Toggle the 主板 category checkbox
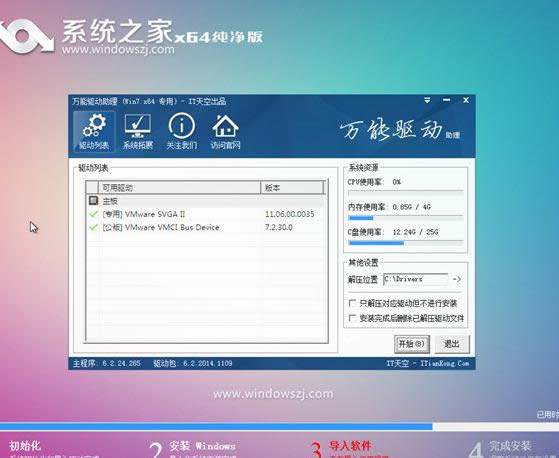The width and height of the screenshot is (559, 458). click(93, 201)
